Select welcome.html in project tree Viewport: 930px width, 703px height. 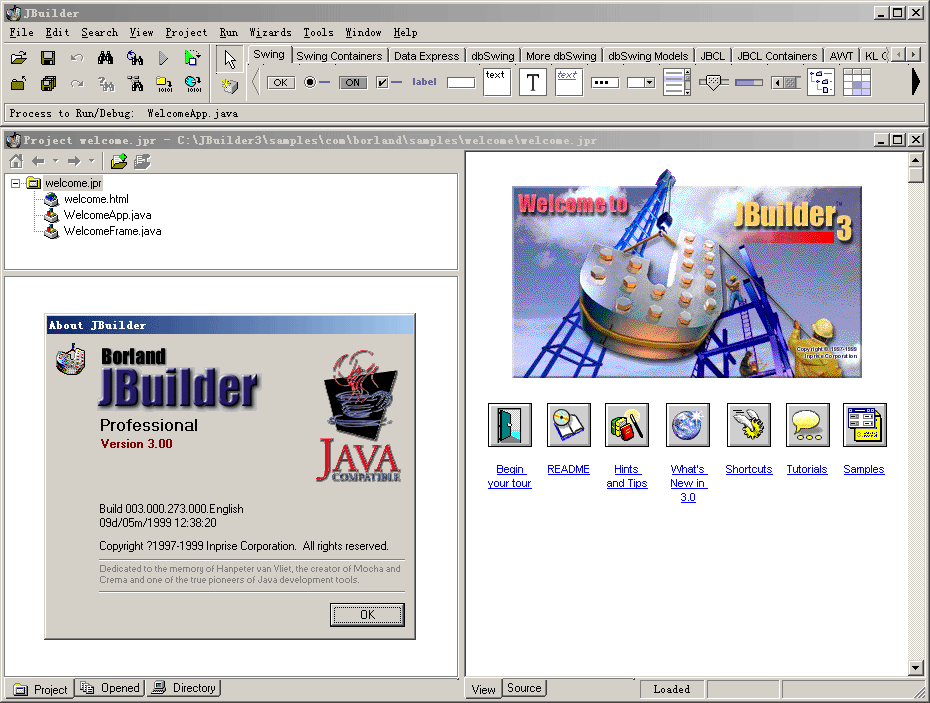pos(96,199)
